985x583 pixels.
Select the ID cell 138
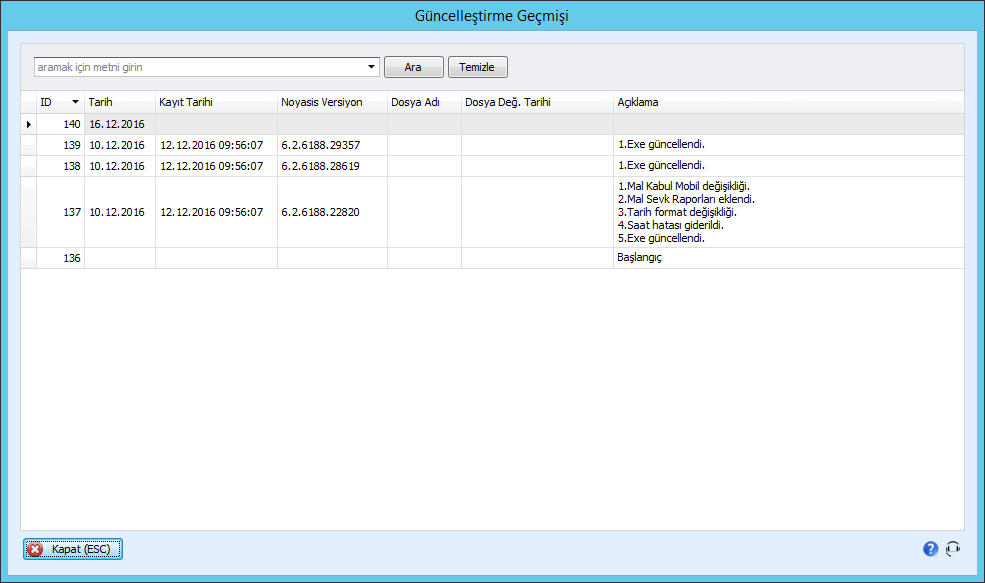click(60, 166)
